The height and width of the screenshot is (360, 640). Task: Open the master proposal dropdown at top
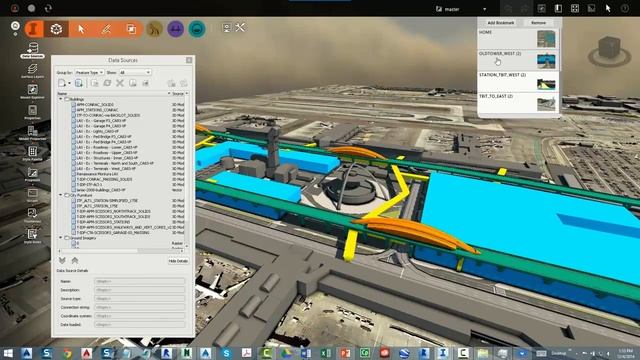pos(484,9)
